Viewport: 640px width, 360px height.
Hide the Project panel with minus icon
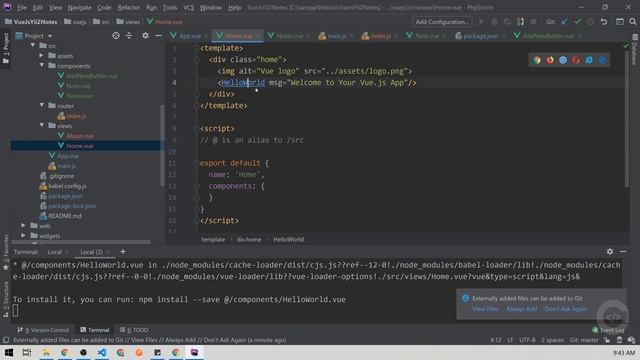pos(158,36)
